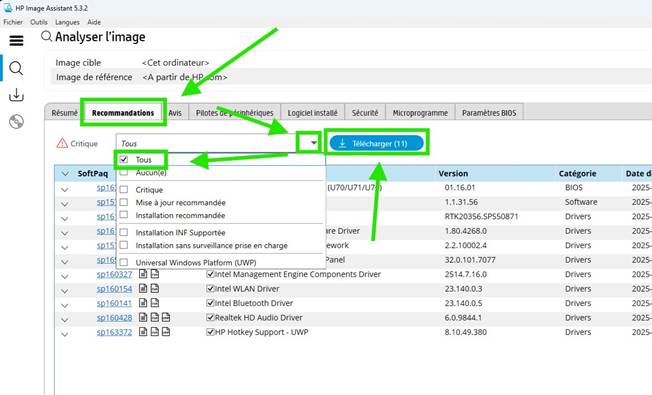Open the sp160327 SoftPaq link
The width and height of the screenshot is (652, 395).
pyautogui.click(x=114, y=274)
